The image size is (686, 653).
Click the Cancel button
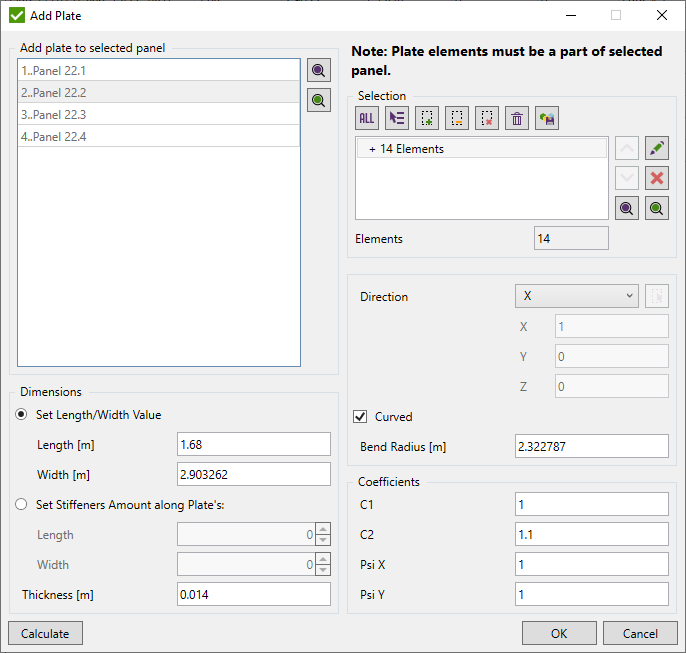click(640, 633)
